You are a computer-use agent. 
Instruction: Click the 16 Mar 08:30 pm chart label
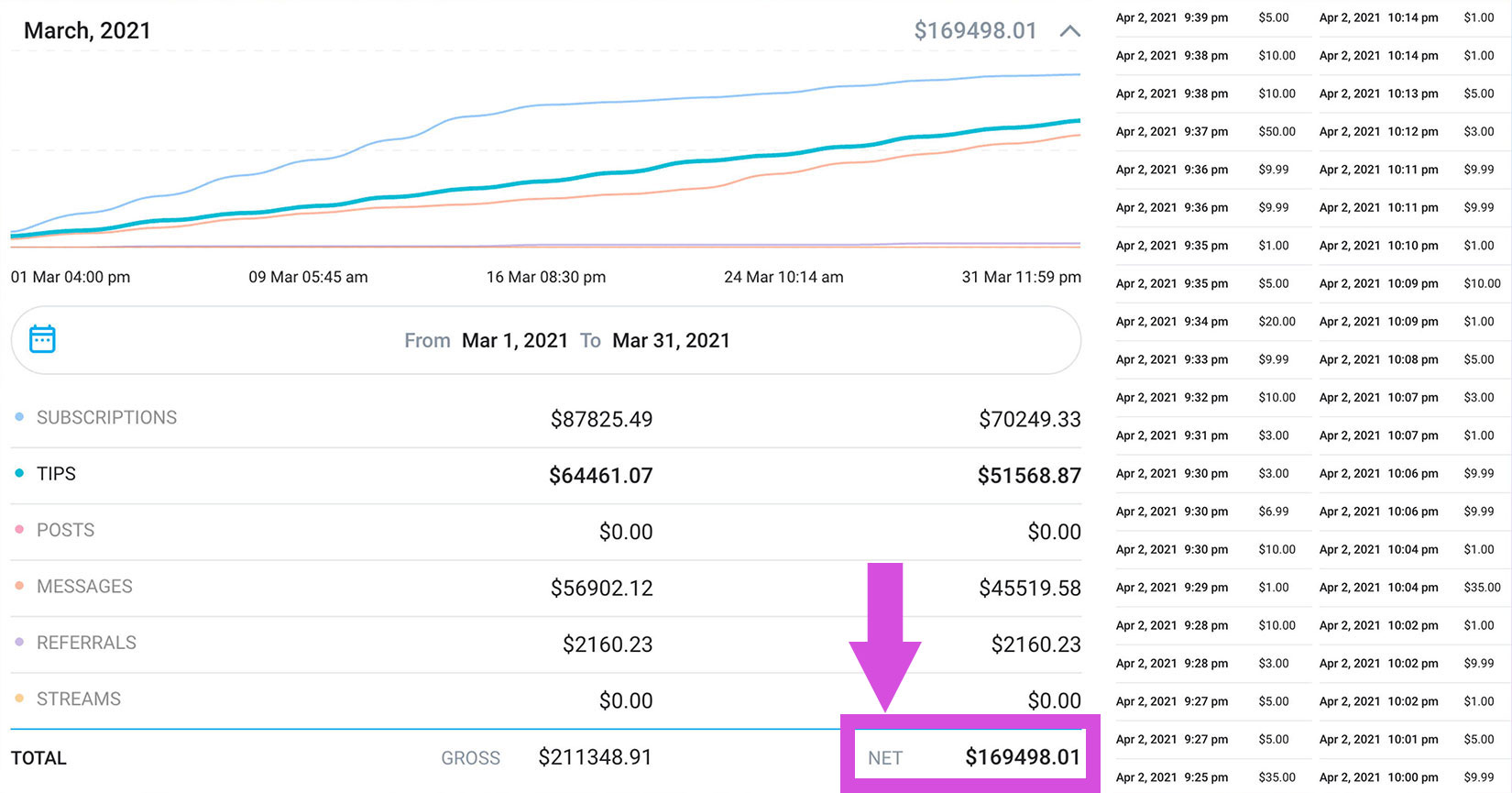545,277
